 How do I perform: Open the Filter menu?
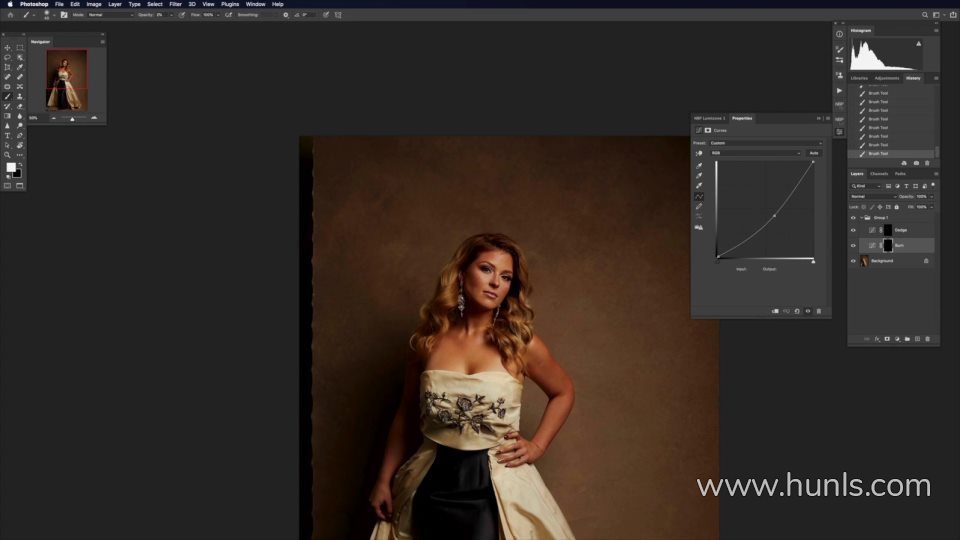coord(175,4)
